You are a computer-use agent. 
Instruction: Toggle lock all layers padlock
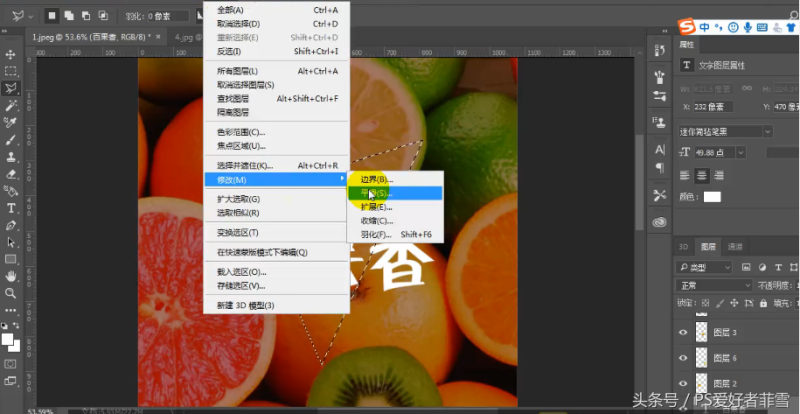click(x=763, y=303)
